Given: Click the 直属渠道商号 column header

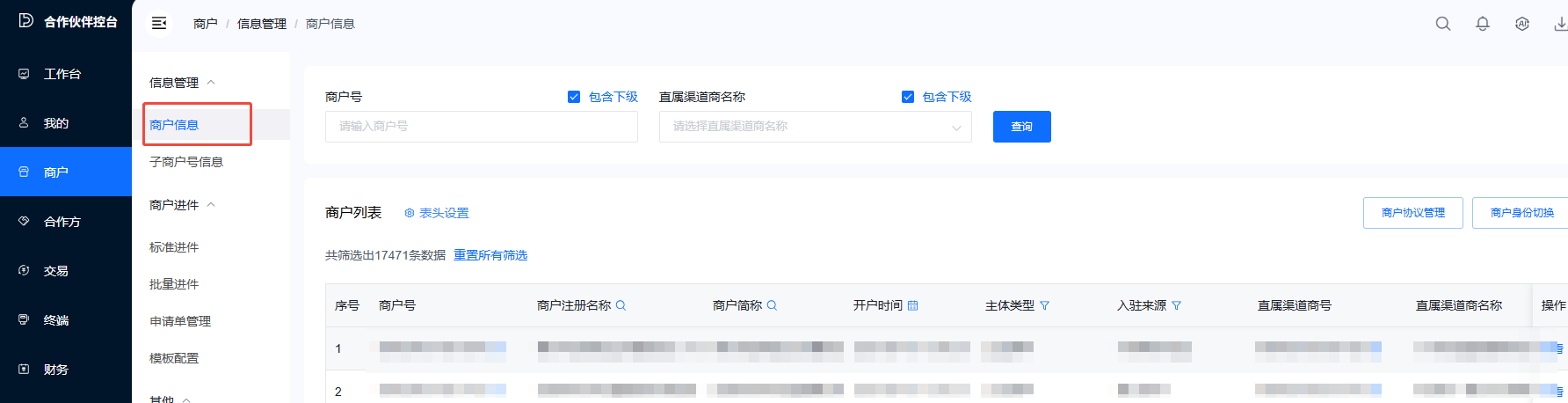Looking at the screenshot, I should point(1295,305).
